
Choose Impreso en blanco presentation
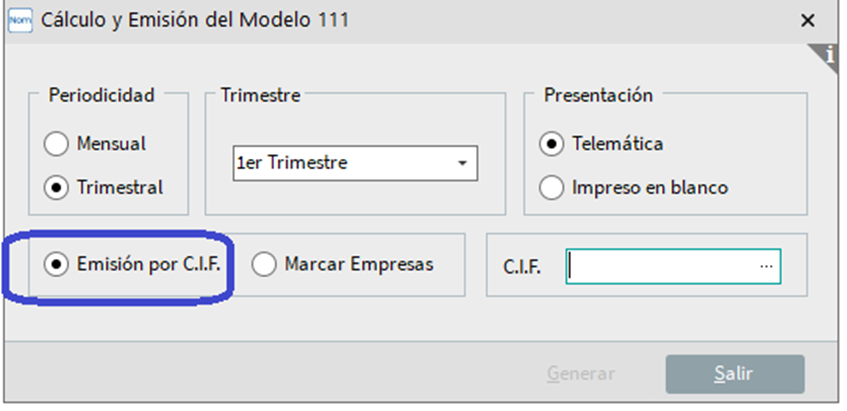(x=634, y=188)
